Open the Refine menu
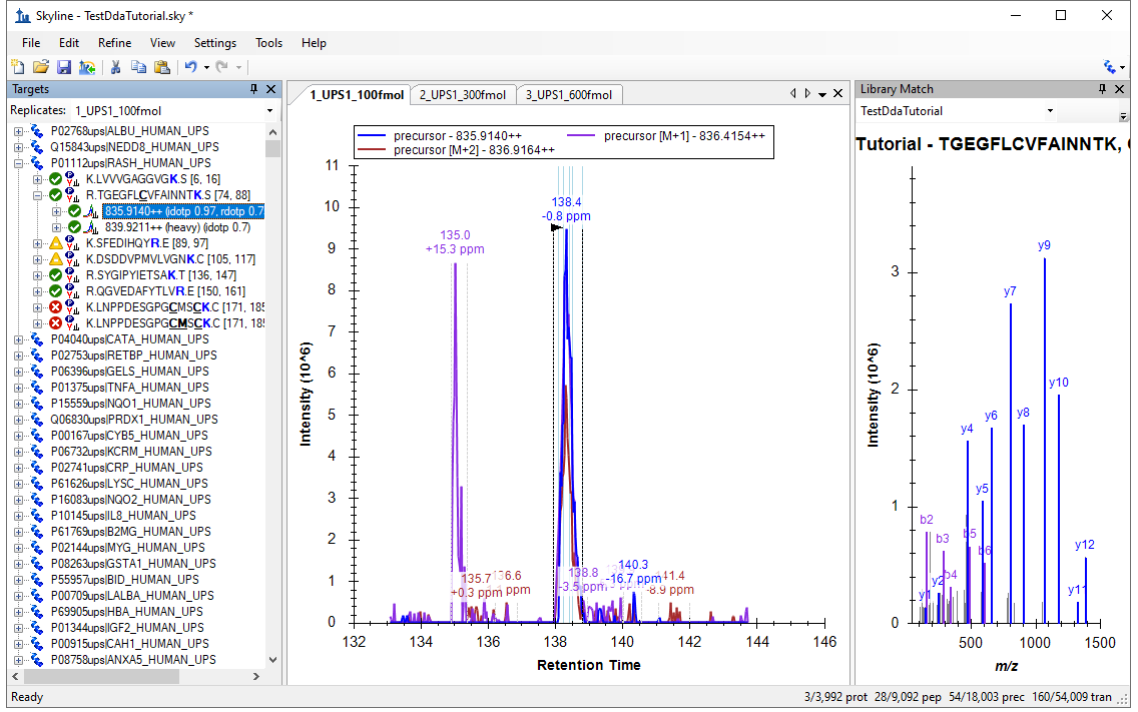Screen dimensions: 1138x712 click(x=114, y=43)
